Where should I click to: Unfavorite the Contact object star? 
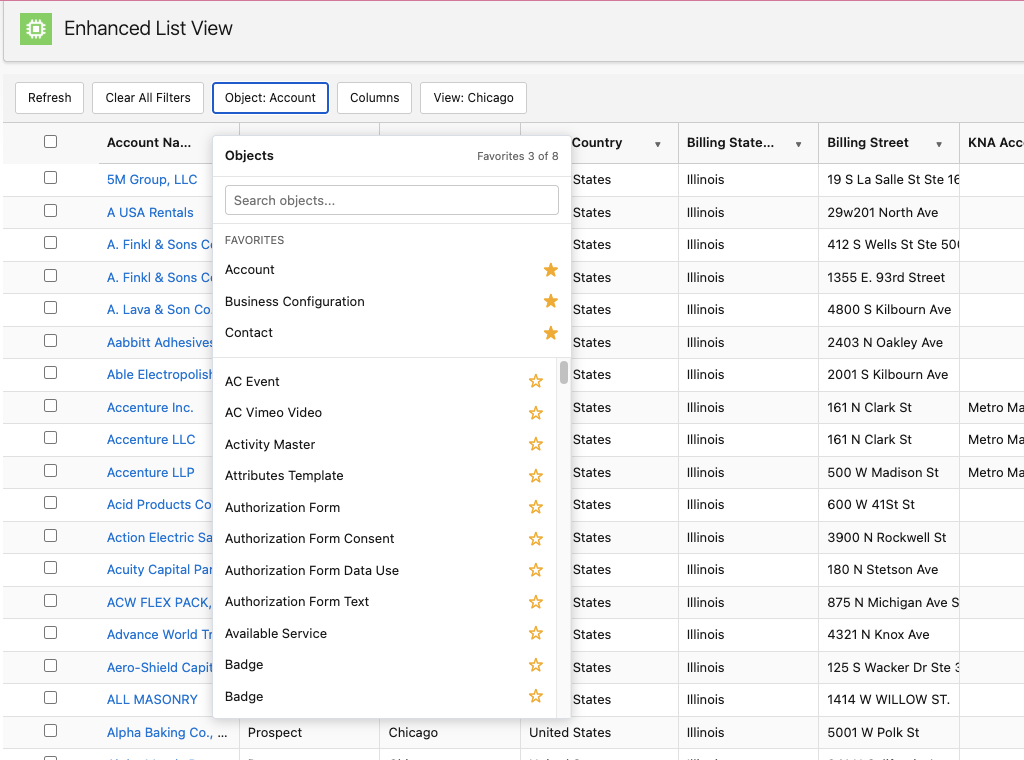pos(550,332)
